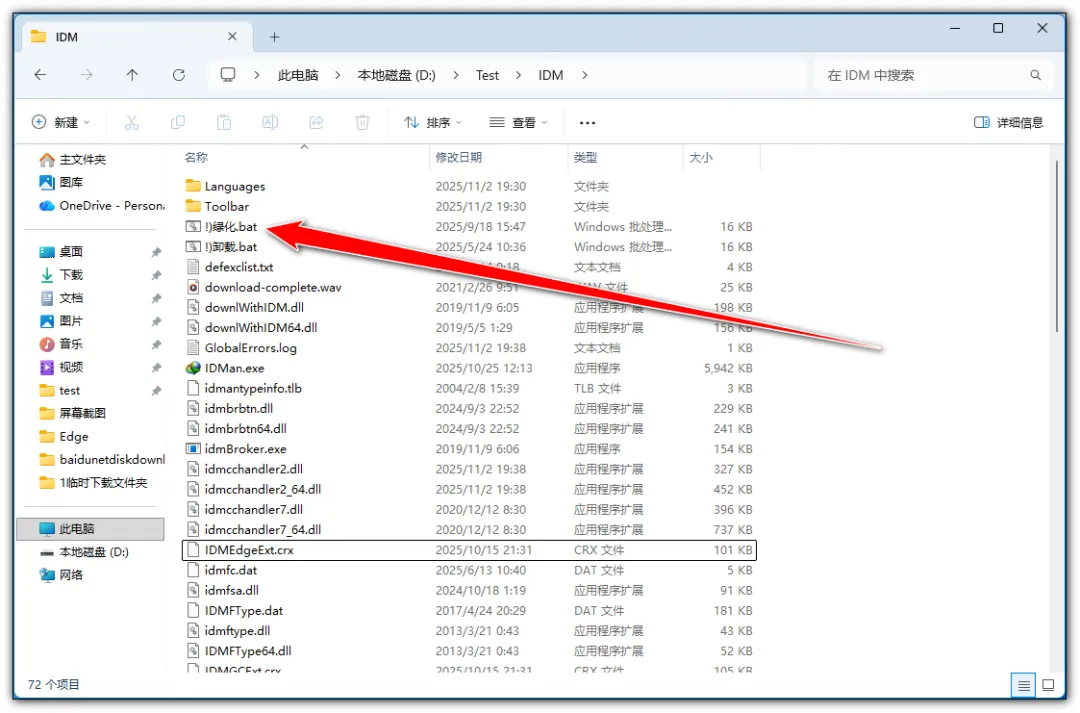Expand chevron after 本地磁盘 (D:) breadcrumb
This screenshot has width=1080, height=713.
pyautogui.click(x=455, y=75)
